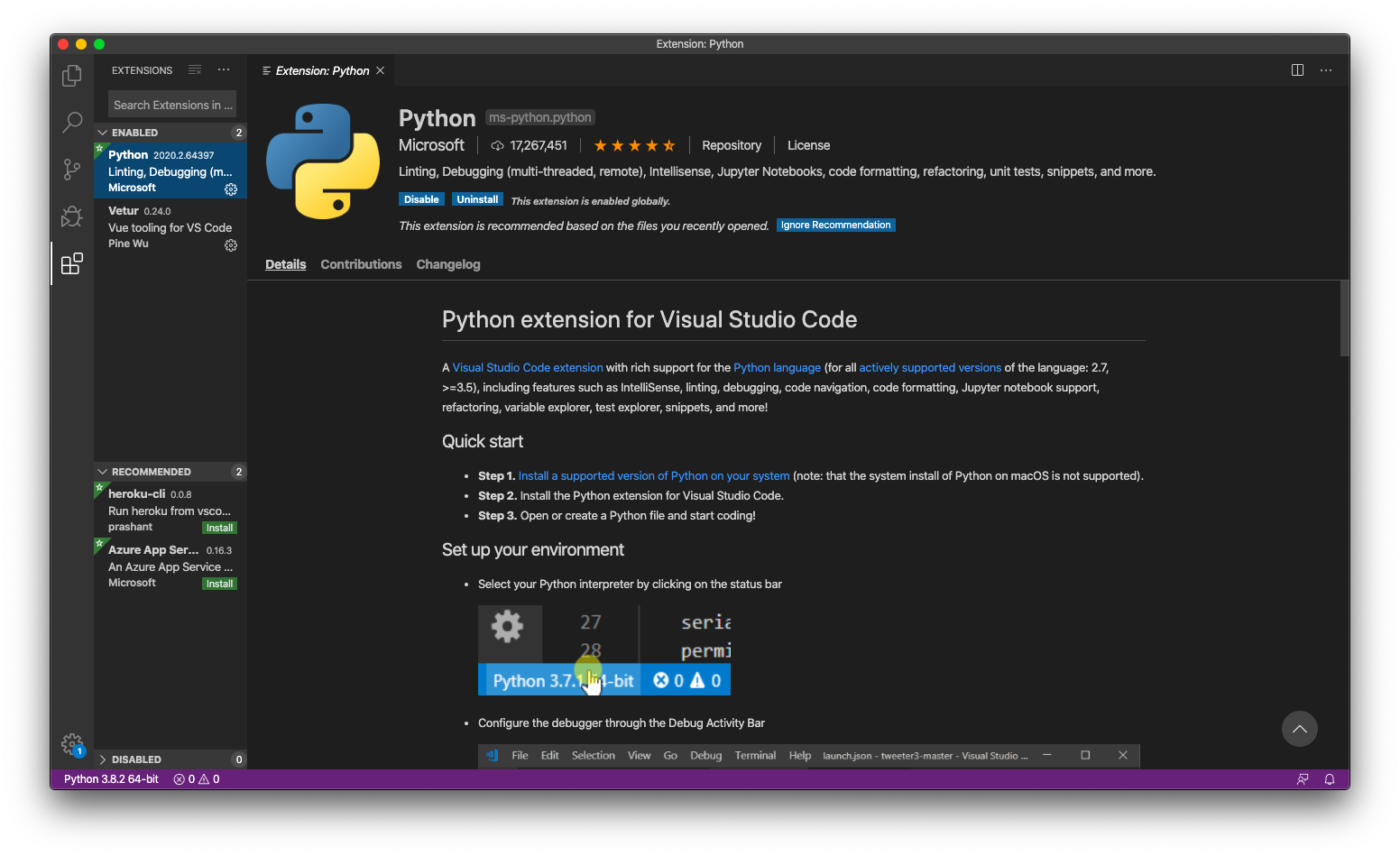The width and height of the screenshot is (1400, 856).
Task: Uninstall the Python extension
Action: coord(477,199)
